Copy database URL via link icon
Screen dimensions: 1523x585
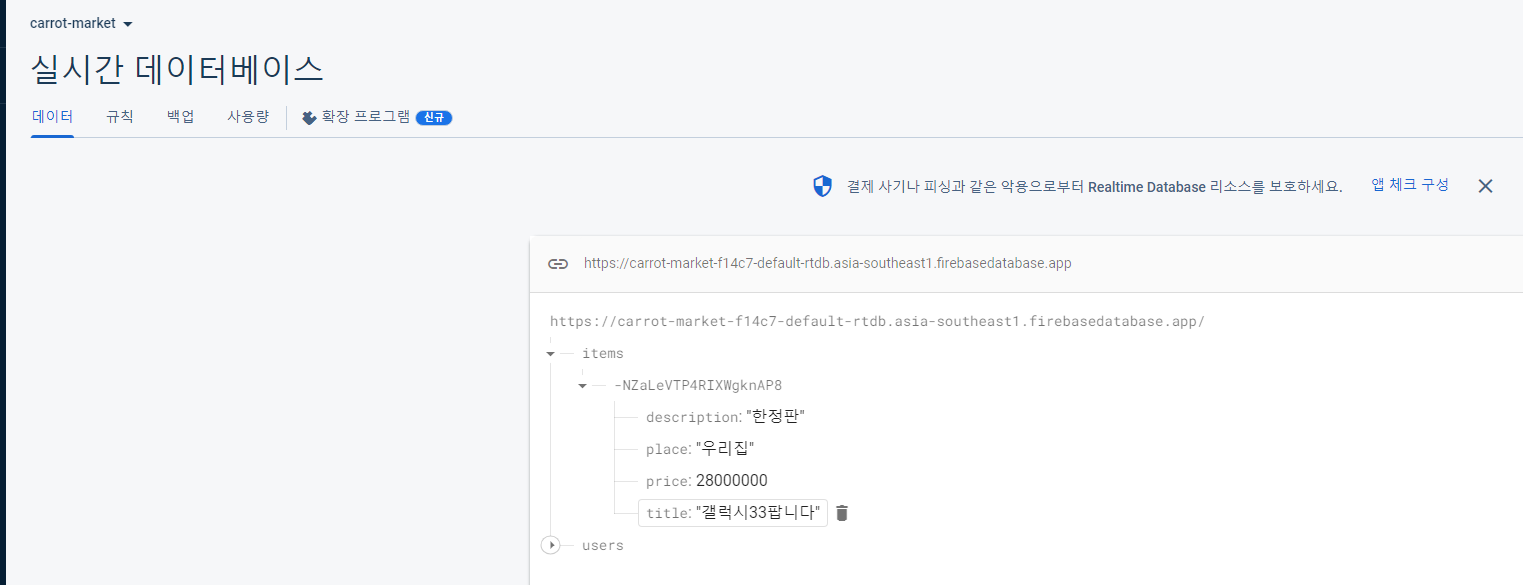point(558,264)
